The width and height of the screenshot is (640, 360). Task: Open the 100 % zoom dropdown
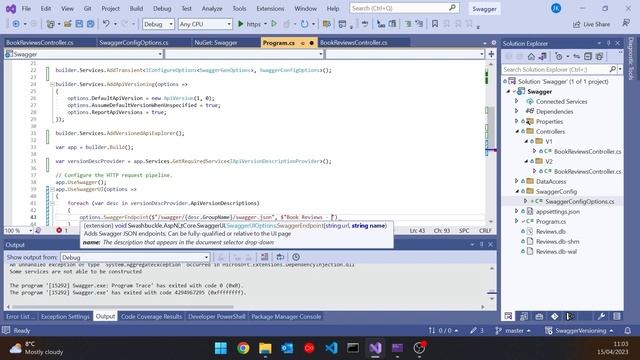pos(18,231)
